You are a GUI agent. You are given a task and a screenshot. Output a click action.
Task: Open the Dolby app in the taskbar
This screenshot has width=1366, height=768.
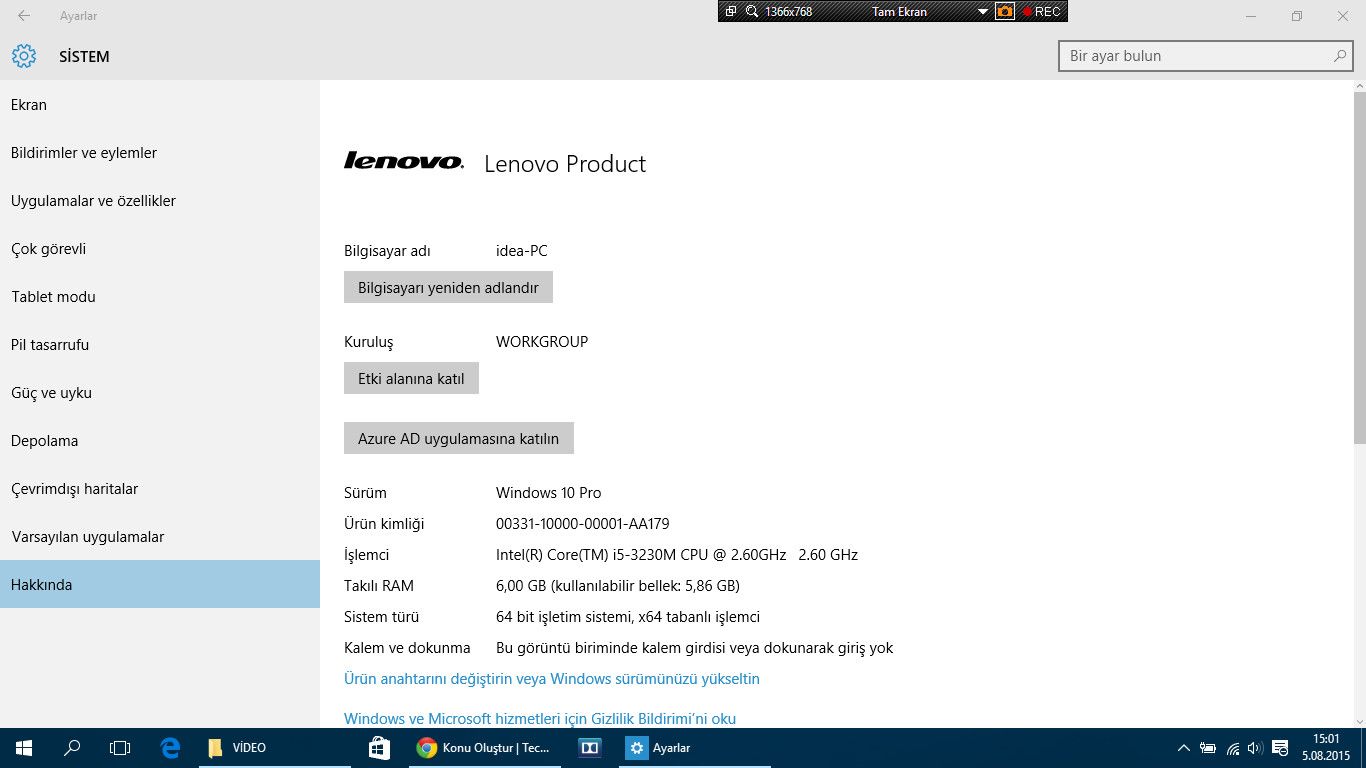point(590,748)
